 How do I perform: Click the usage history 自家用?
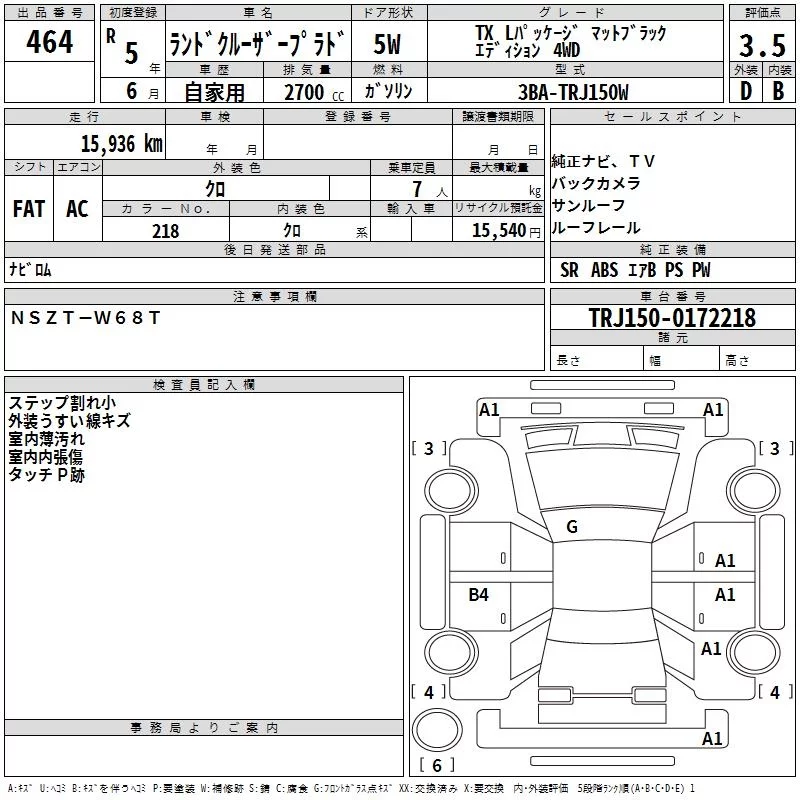tap(214, 92)
